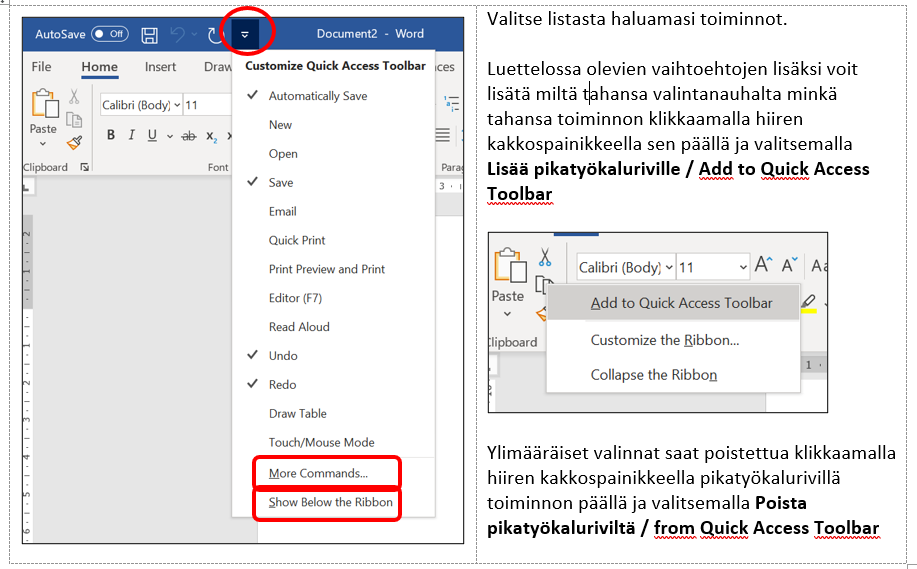Apply Strikethrough formatting
Image resolution: width=917 pixels, height=569 pixels.
pos(187,136)
